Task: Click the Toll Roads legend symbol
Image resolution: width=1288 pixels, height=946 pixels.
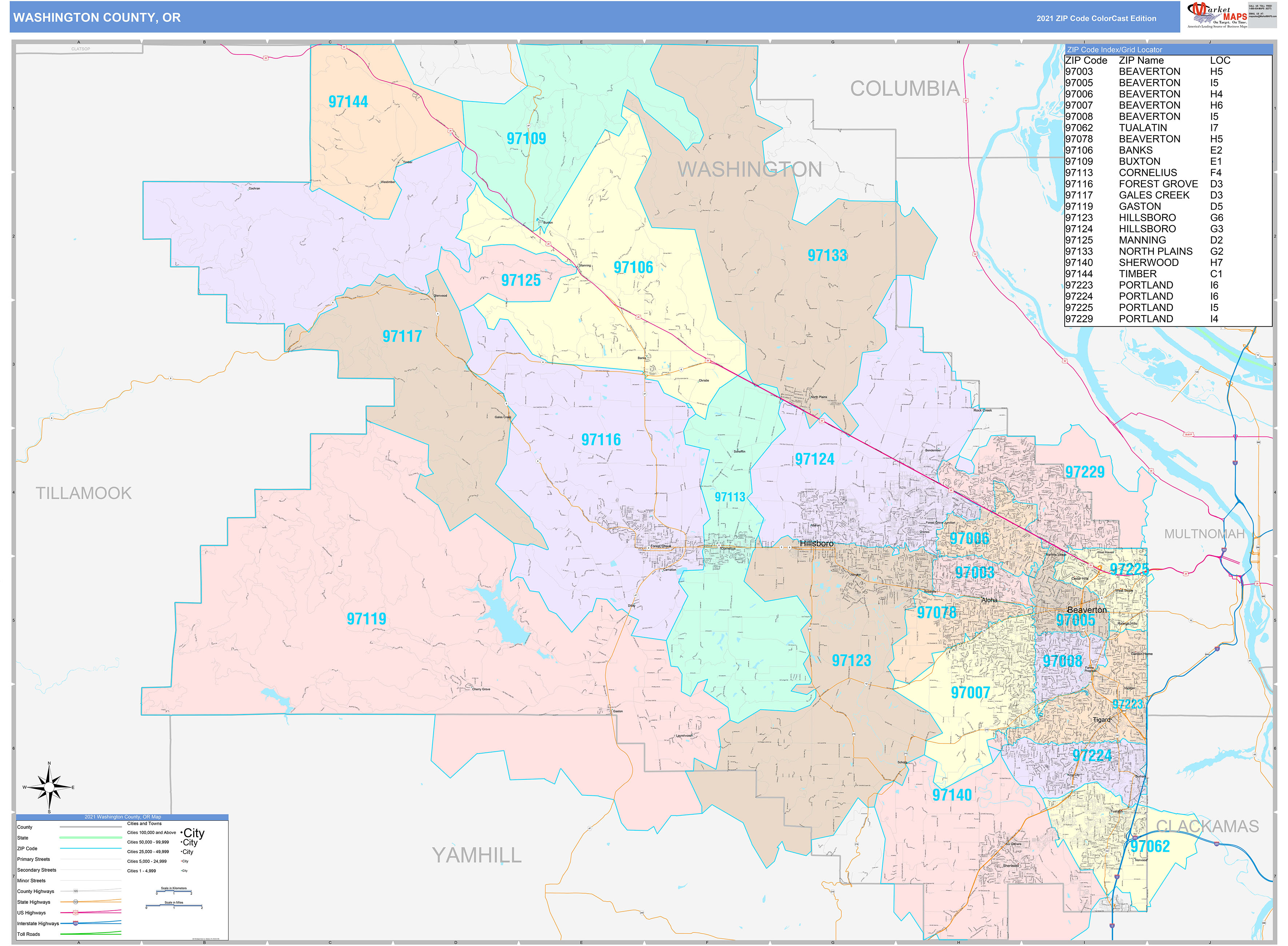Action: [91, 934]
